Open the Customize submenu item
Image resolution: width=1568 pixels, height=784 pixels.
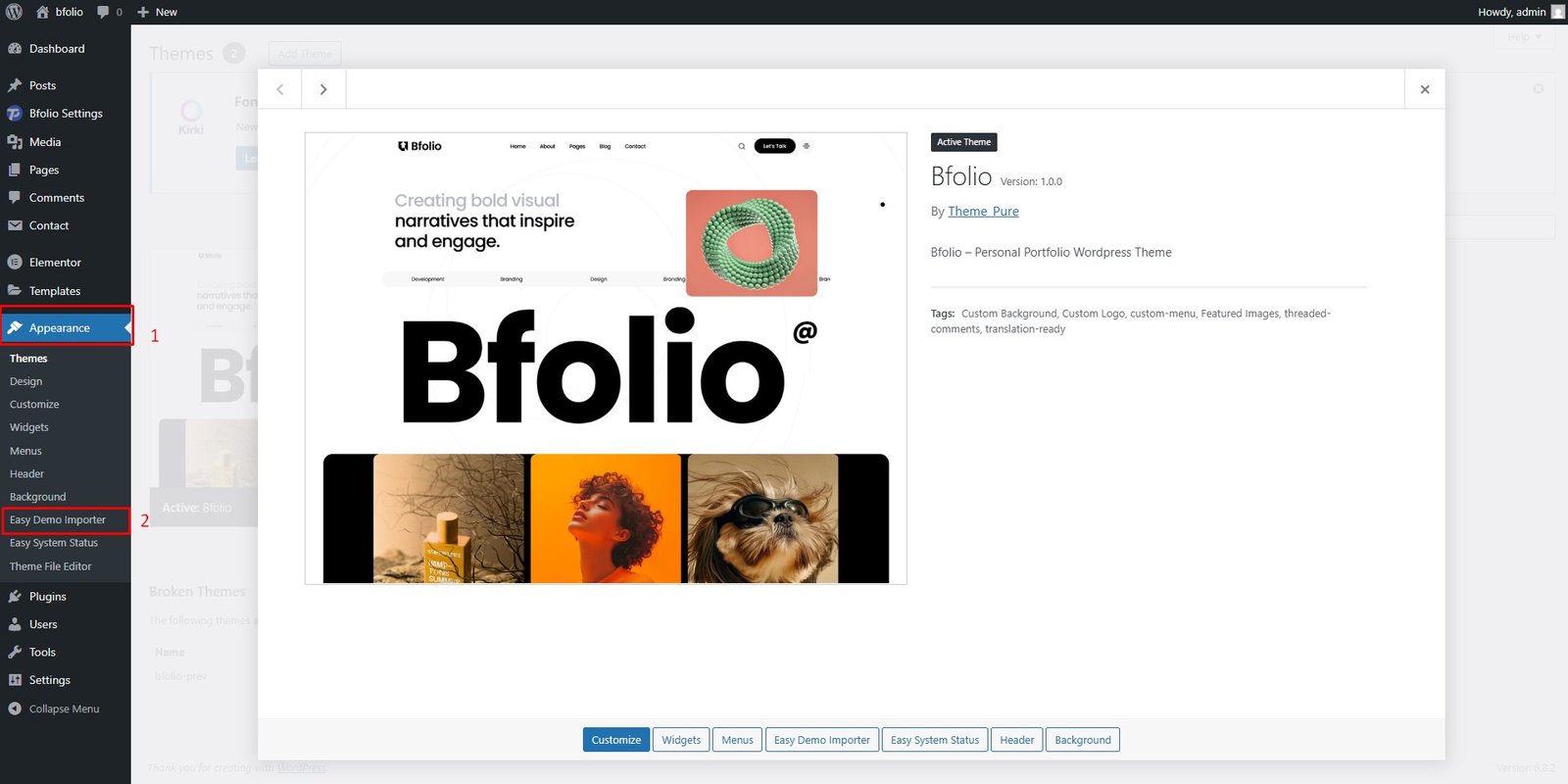(34, 404)
